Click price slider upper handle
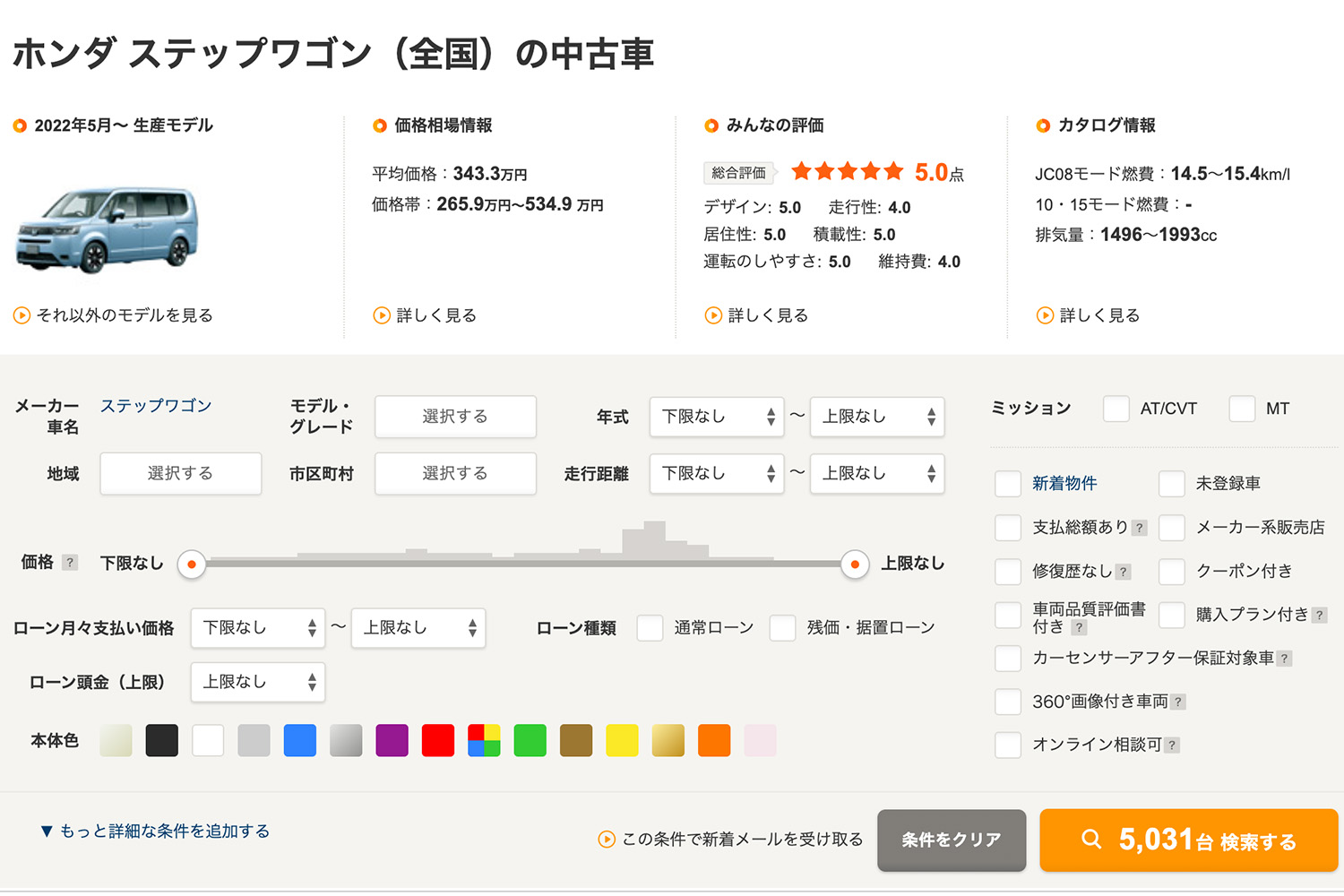 tap(855, 564)
